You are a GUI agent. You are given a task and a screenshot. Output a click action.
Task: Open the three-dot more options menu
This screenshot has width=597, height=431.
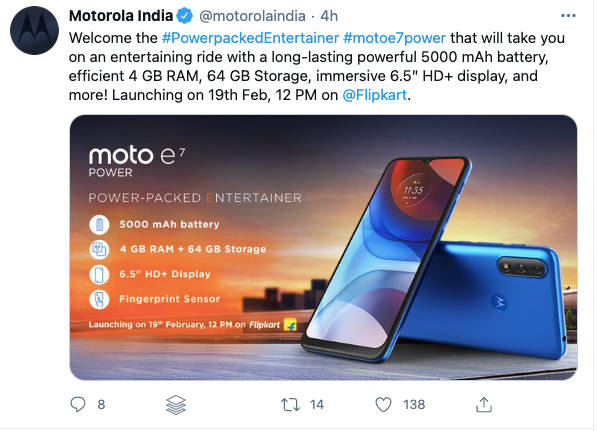[x=568, y=16]
